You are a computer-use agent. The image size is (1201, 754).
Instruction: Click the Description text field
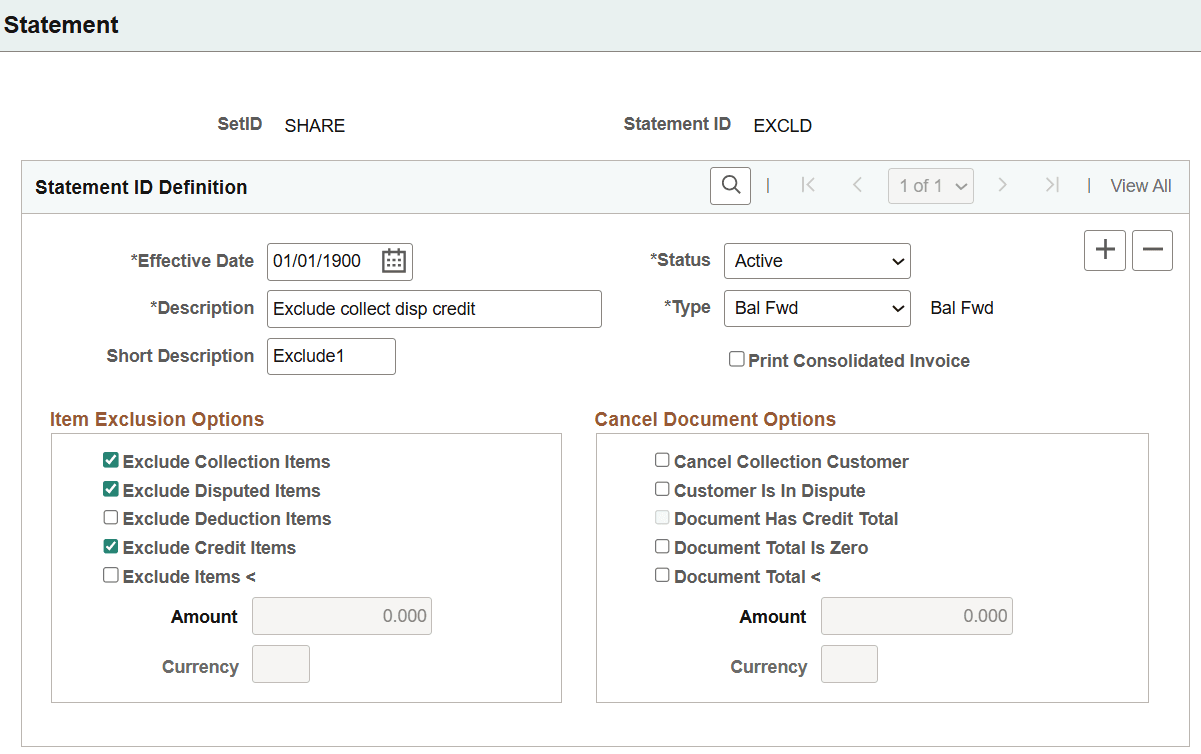point(434,309)
